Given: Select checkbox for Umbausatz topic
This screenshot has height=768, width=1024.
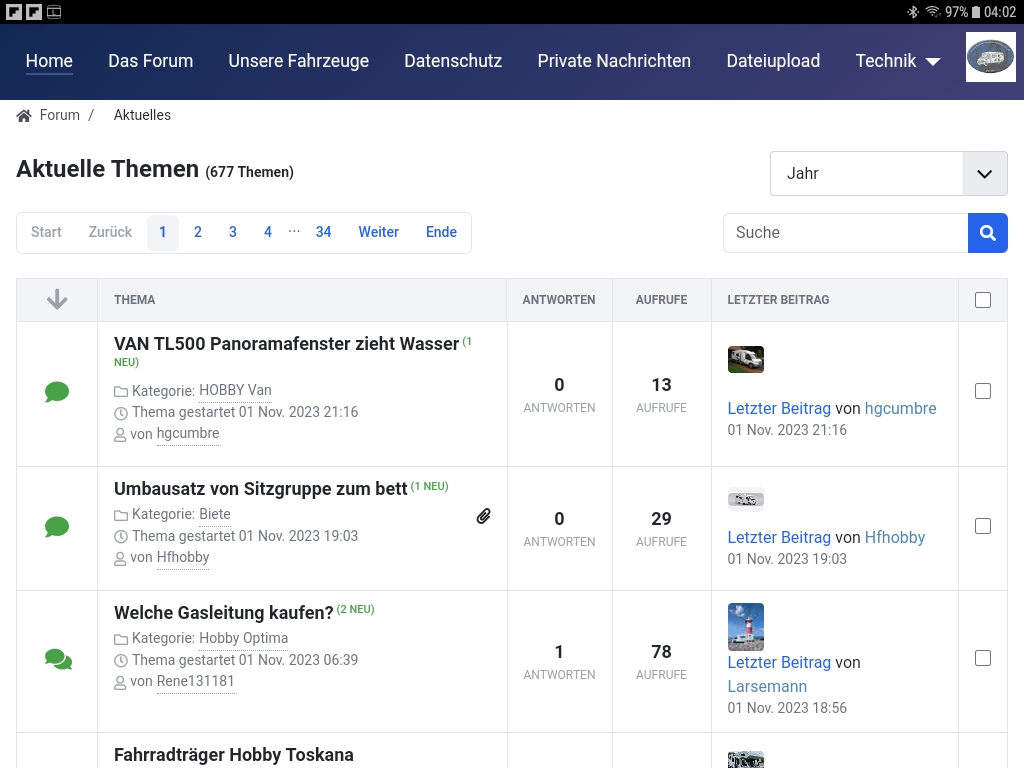Looking at the screenshot, I should (983, 526).
